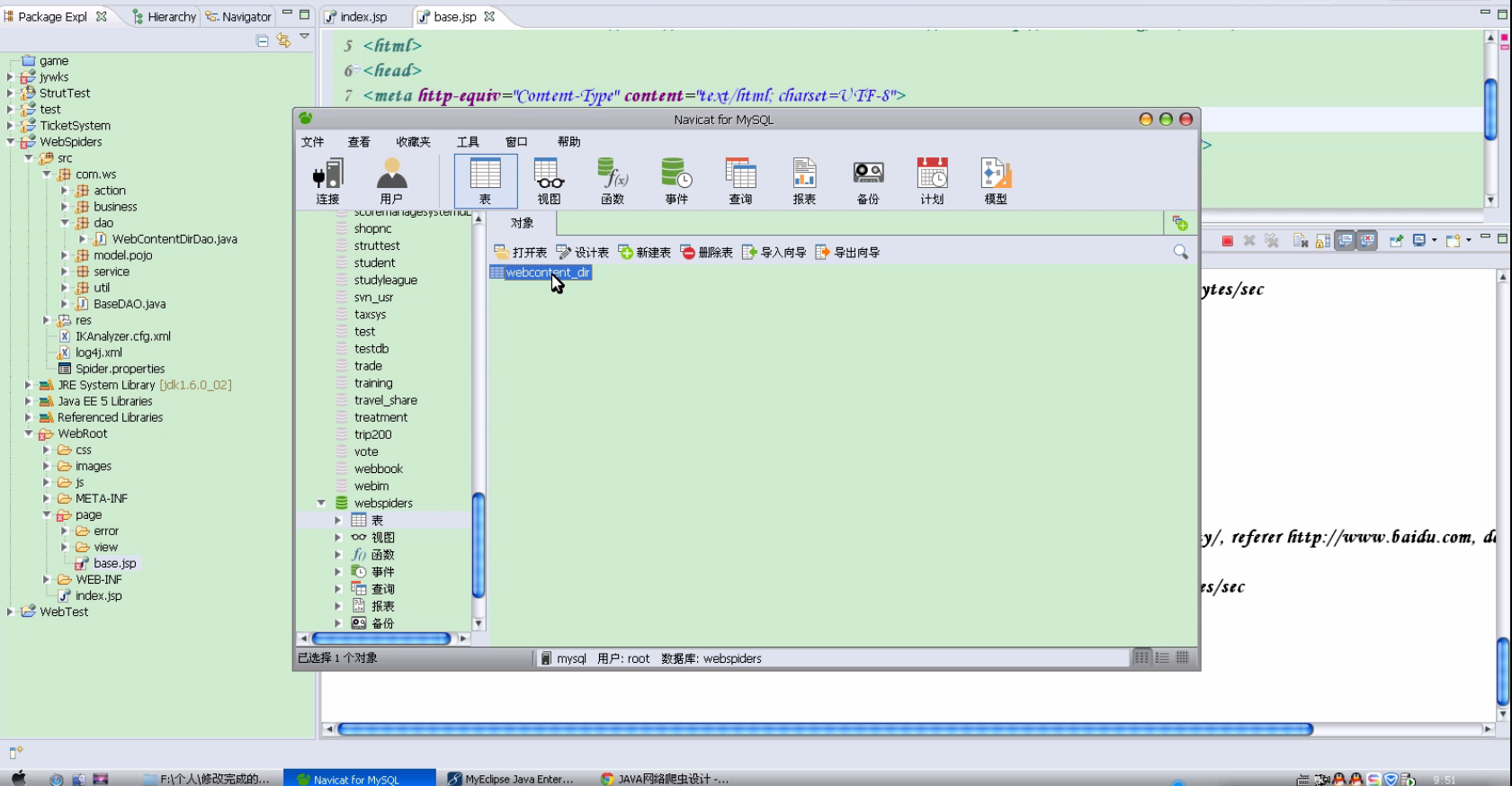Click 导入向导 (Import Wizard) button
1512x786 pixels.
tap(774, 253)
